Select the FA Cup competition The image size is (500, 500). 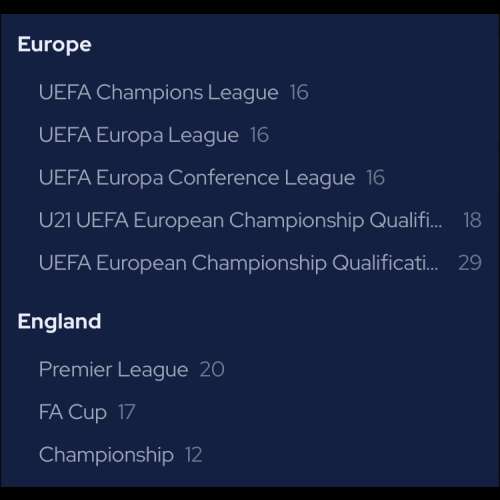point(73,412)
